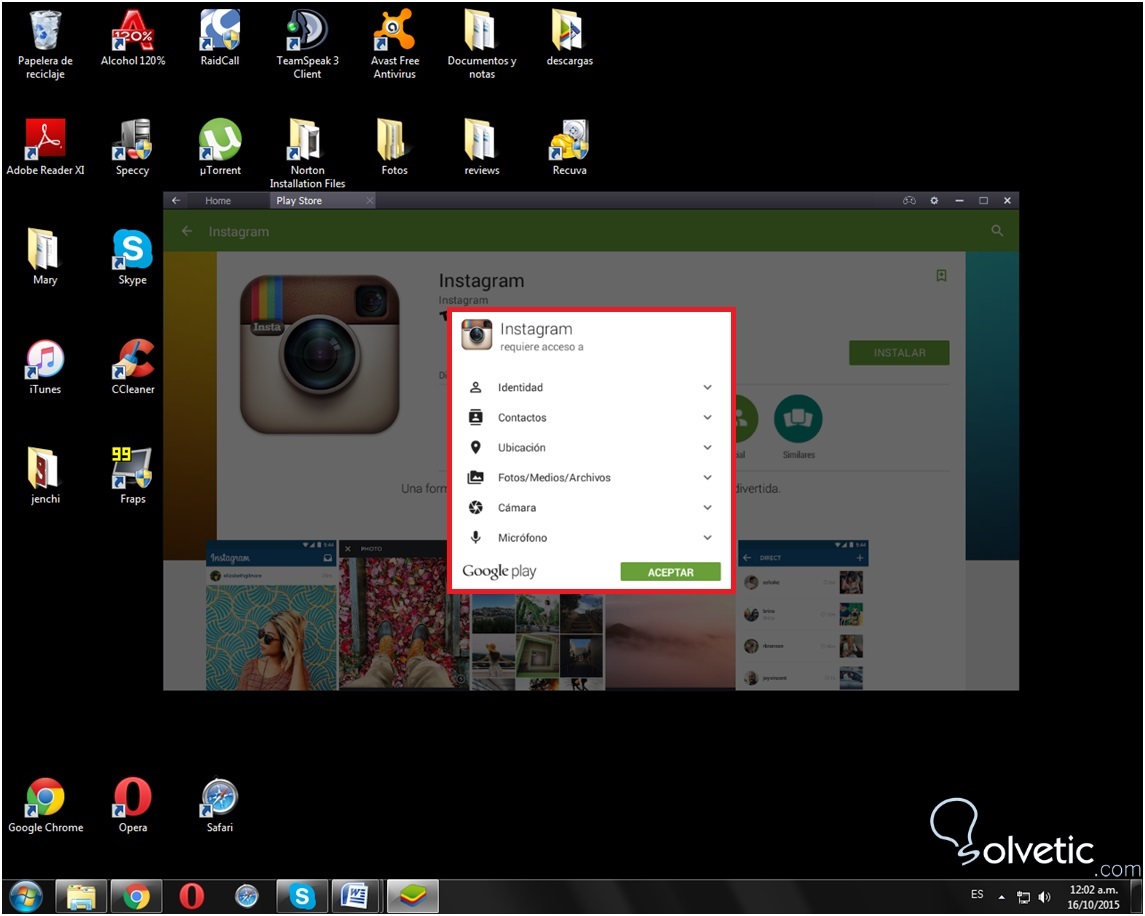The image size is (1145, 916).
Task: Show hidden tray icons arrow
Action: pyautogui.click(x=1002, y=897)
